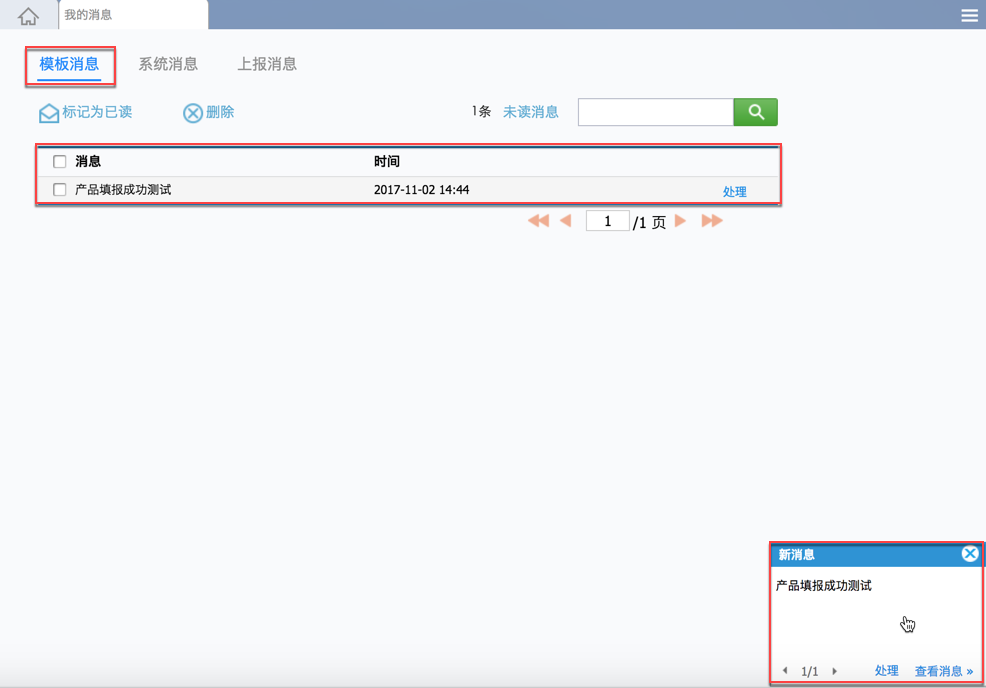Click the 消息 column header

[x=88, y=162]
